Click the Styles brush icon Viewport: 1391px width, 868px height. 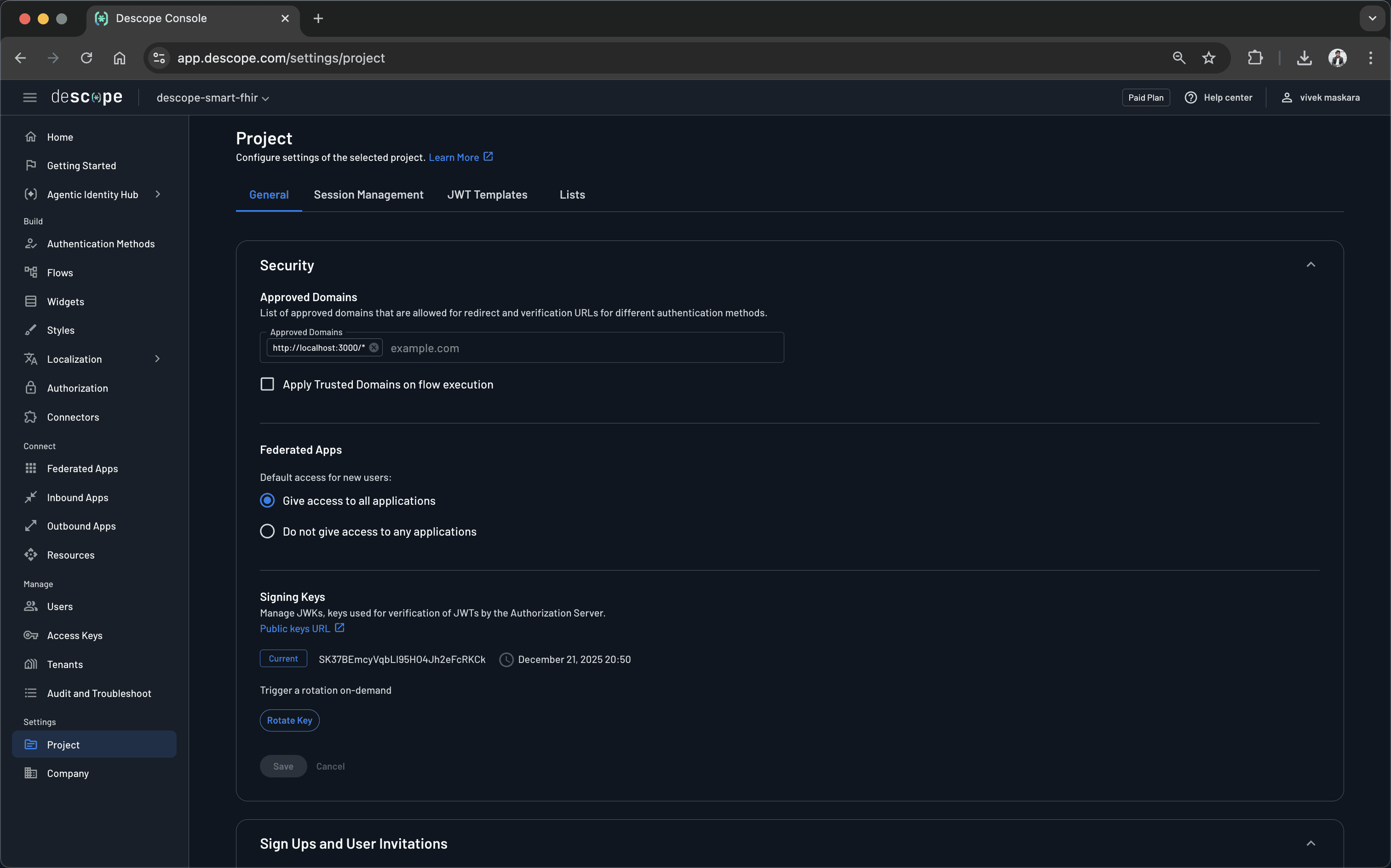tap(31, 330)
